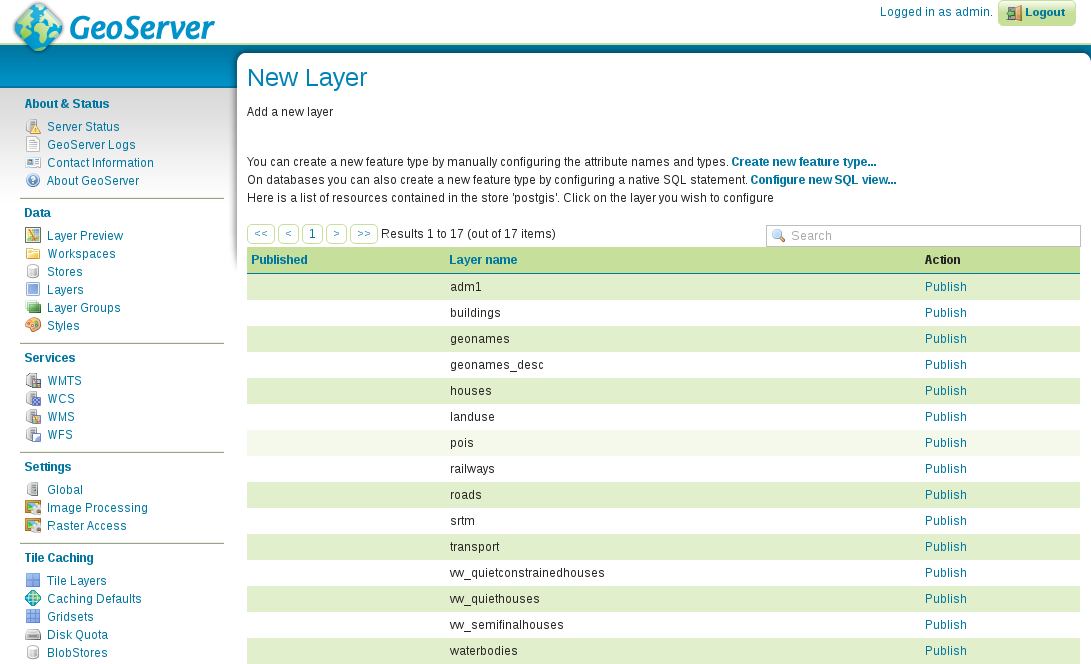Click the GeoServer globe logo

pyautogui.click(x=40, y=26)
